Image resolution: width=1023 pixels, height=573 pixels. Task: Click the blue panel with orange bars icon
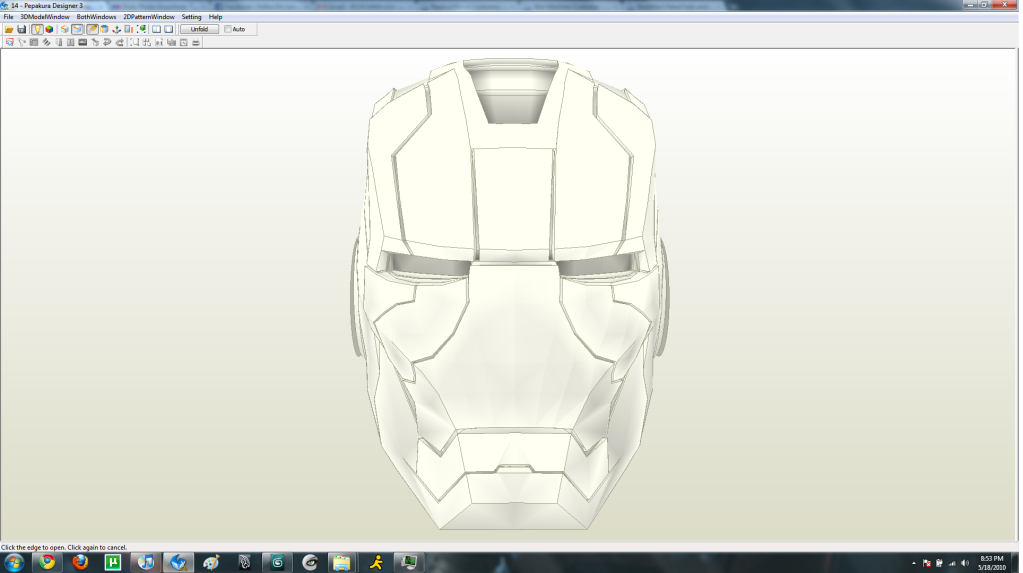pos(129,29)
